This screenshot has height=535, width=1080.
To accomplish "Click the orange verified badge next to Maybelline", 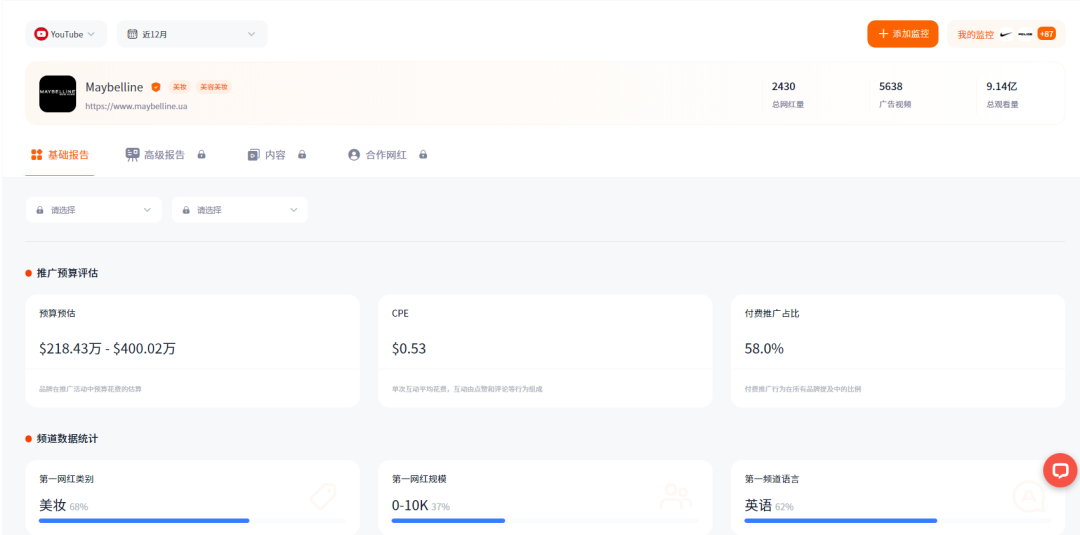I will point(156,87).
